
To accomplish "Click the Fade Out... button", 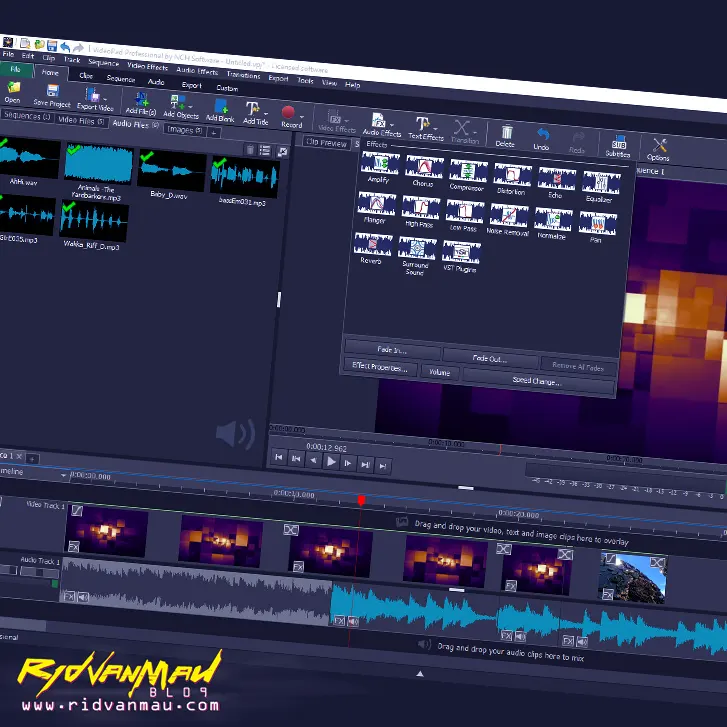I will click(x=490, y=358).
